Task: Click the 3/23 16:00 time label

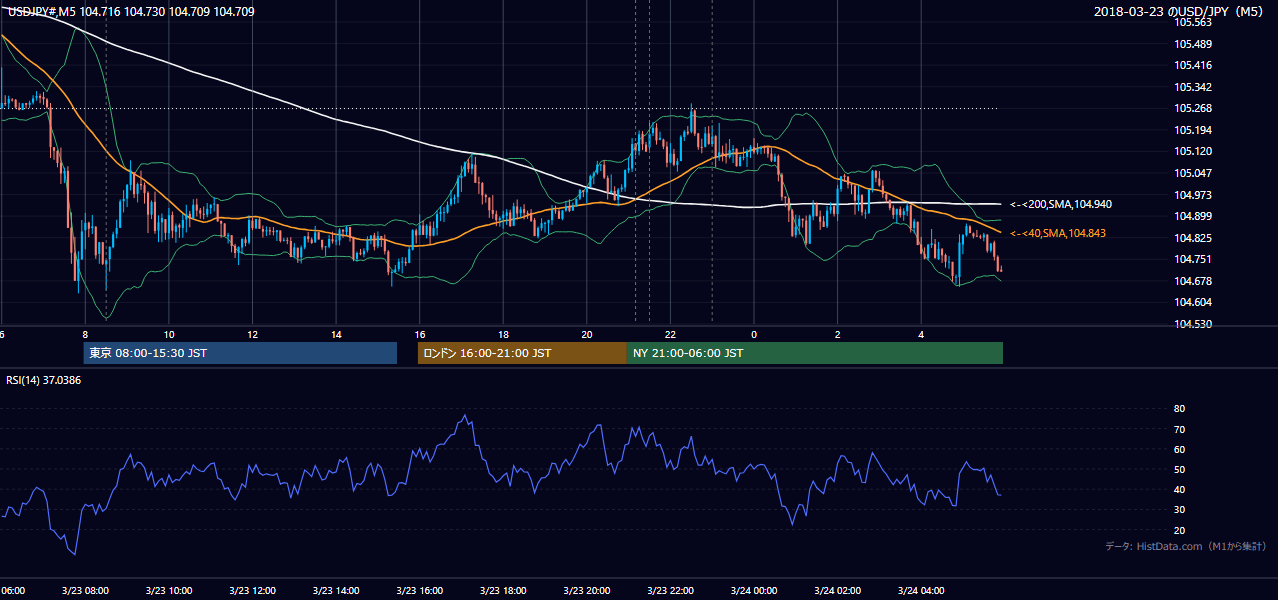Action: point(419,591)
